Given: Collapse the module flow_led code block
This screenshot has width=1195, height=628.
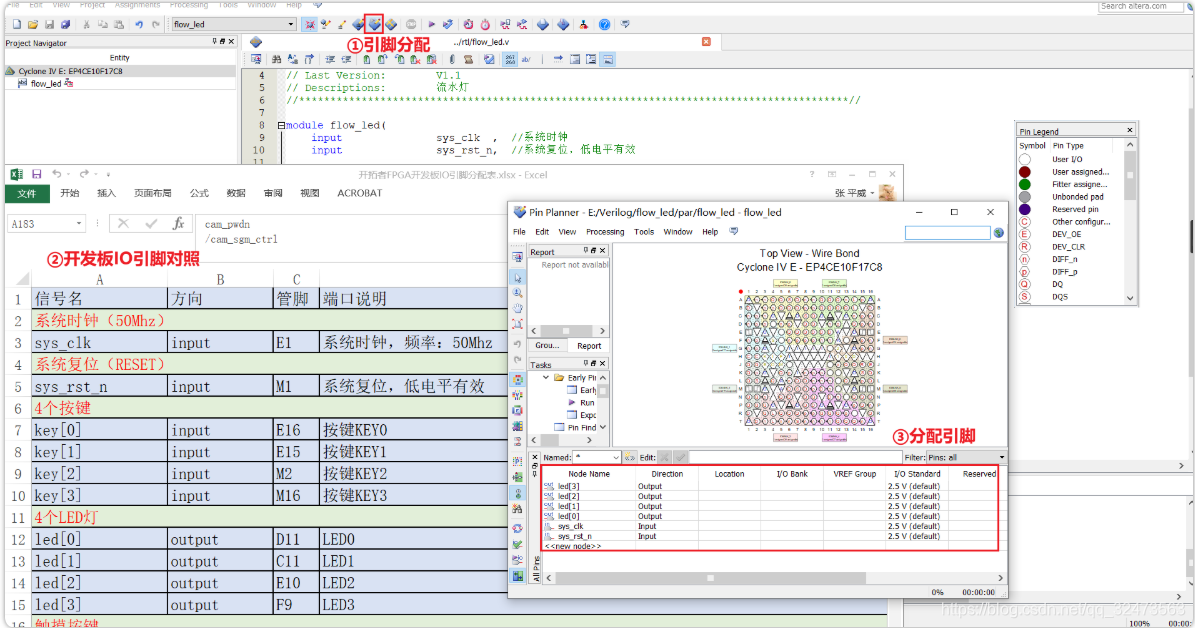Looking at the screenshot, I should coord(281,125).
